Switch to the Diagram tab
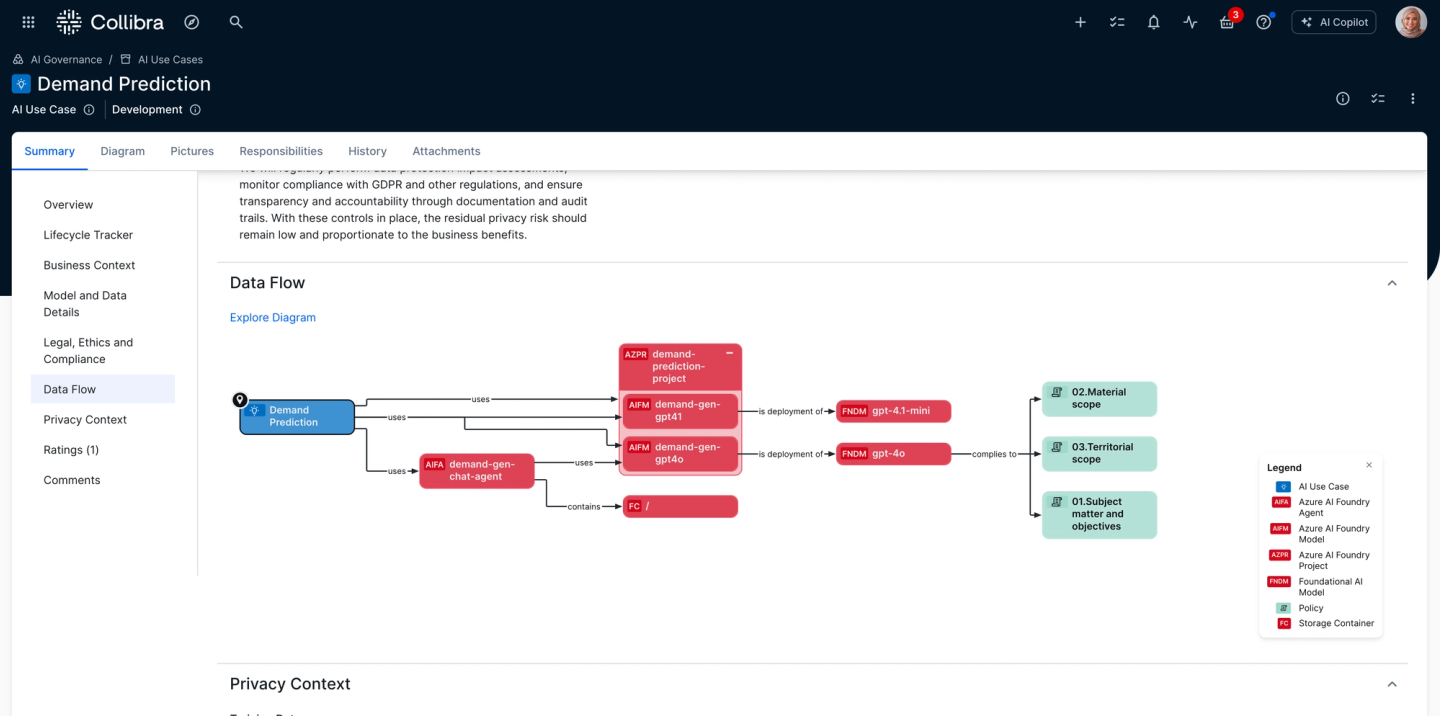Screen dimensions: 1440x716 122,151
